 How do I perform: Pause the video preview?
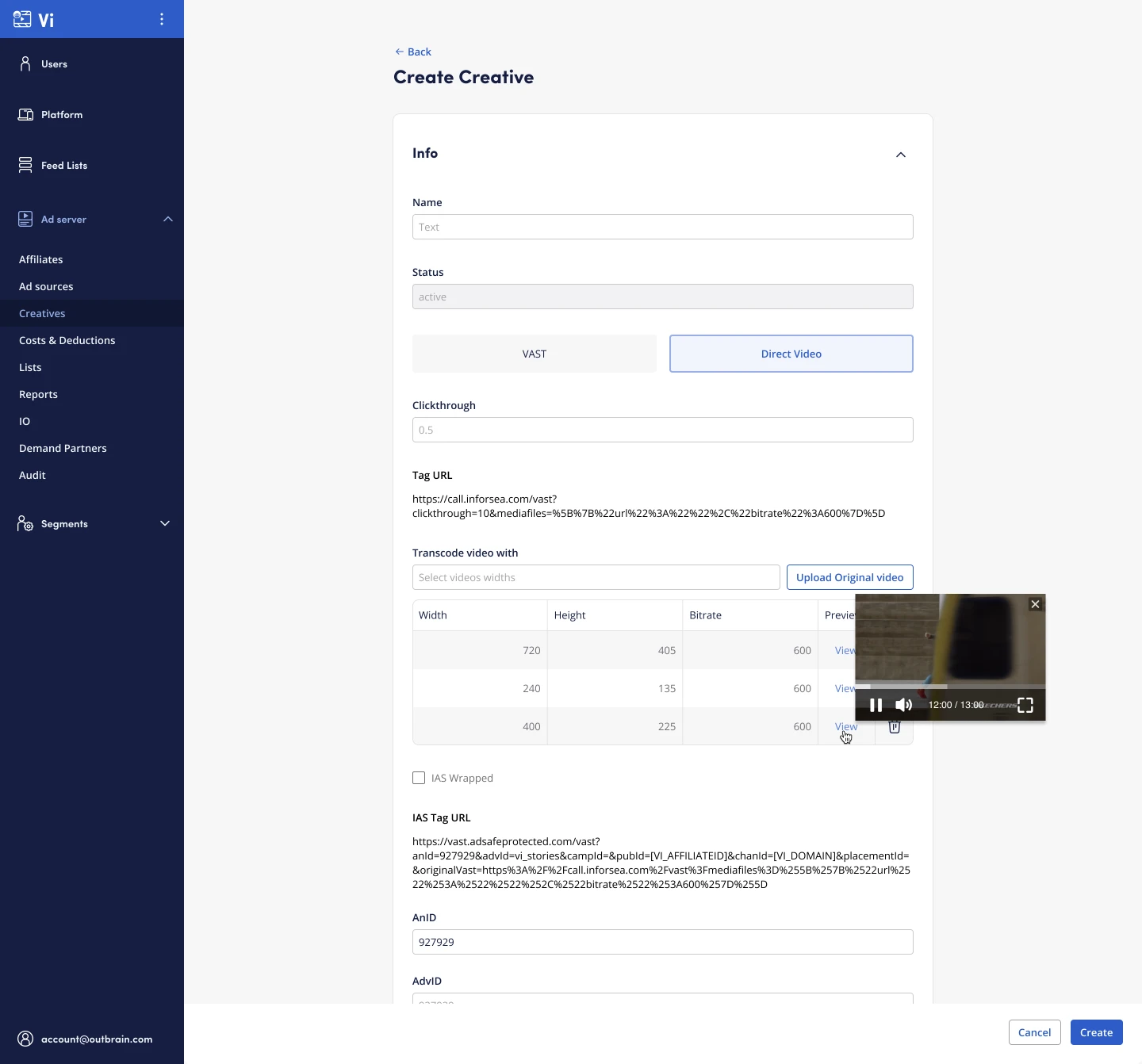pyautogui.click(x=876, y=705)
